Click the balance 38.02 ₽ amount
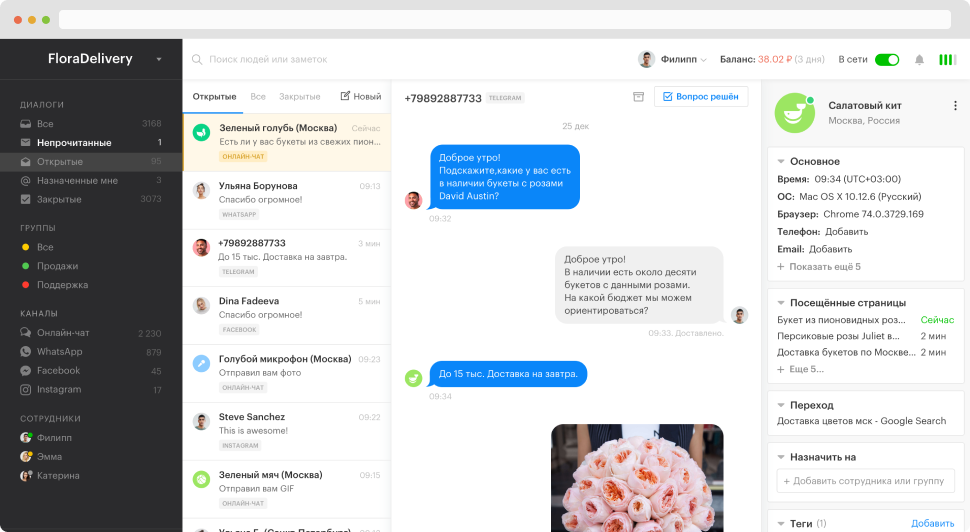This screenshot has height=532, width=970. coord(775,59)
